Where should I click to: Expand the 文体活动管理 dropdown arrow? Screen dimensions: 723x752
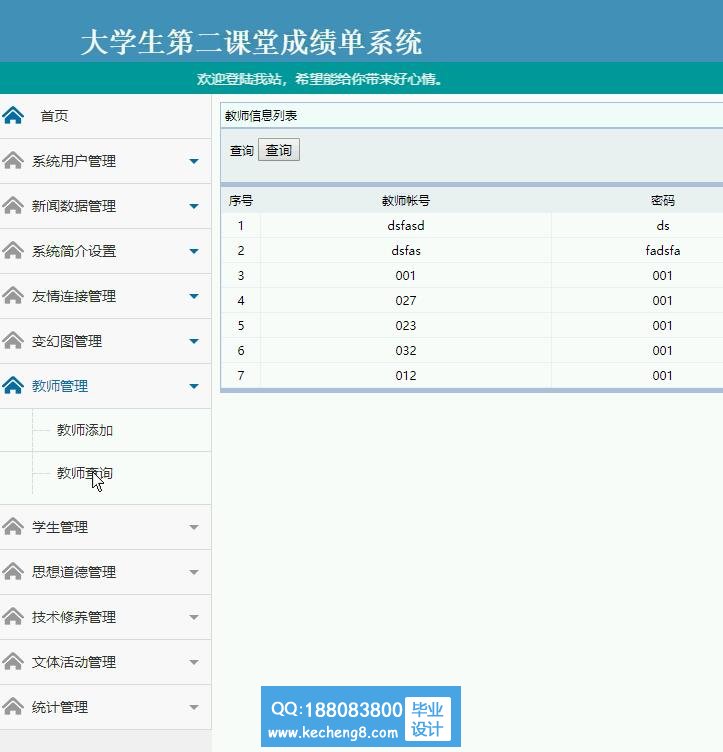tap(194, 662)
